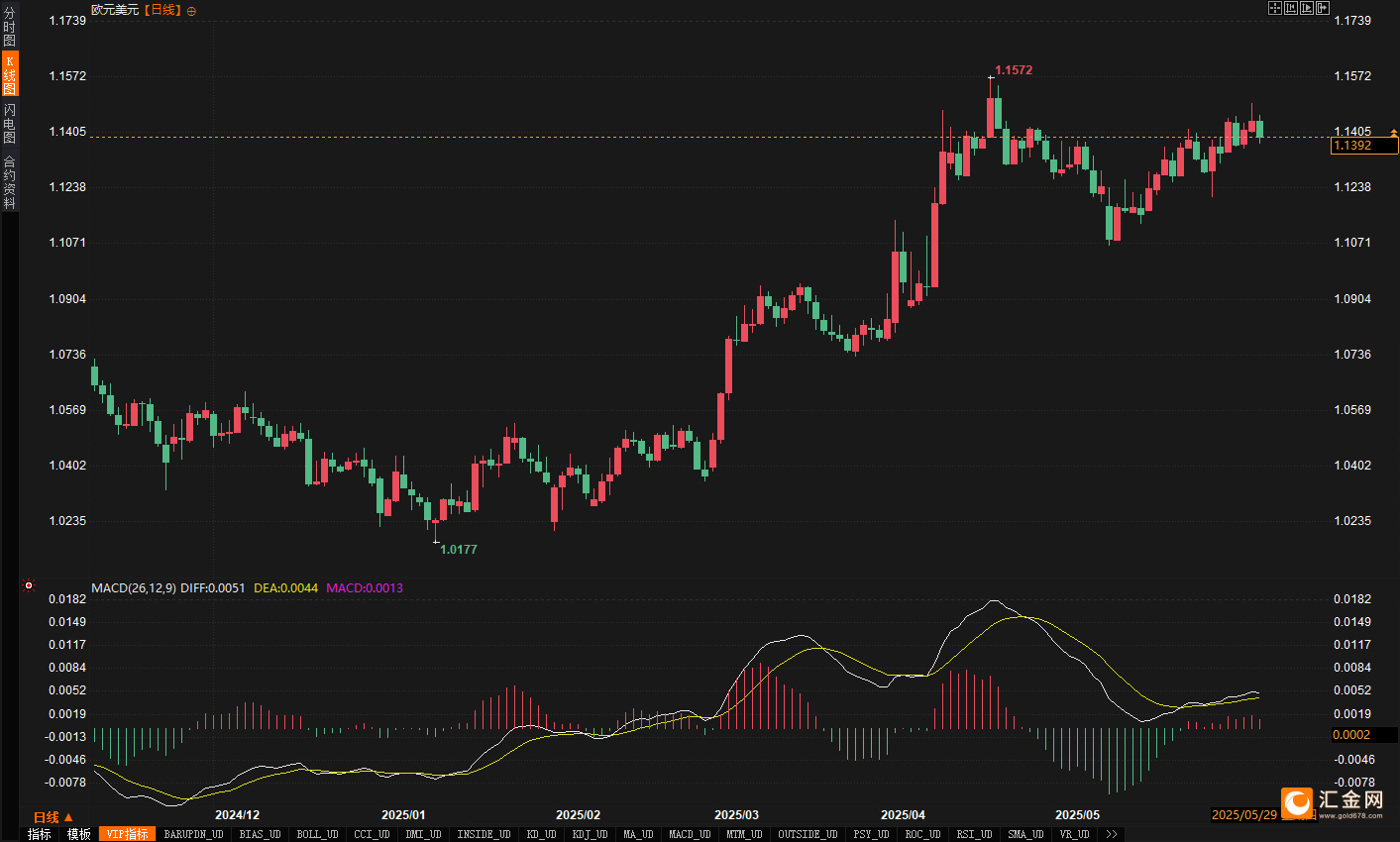Click the 2025/01 time axis label

coord(403,815)
